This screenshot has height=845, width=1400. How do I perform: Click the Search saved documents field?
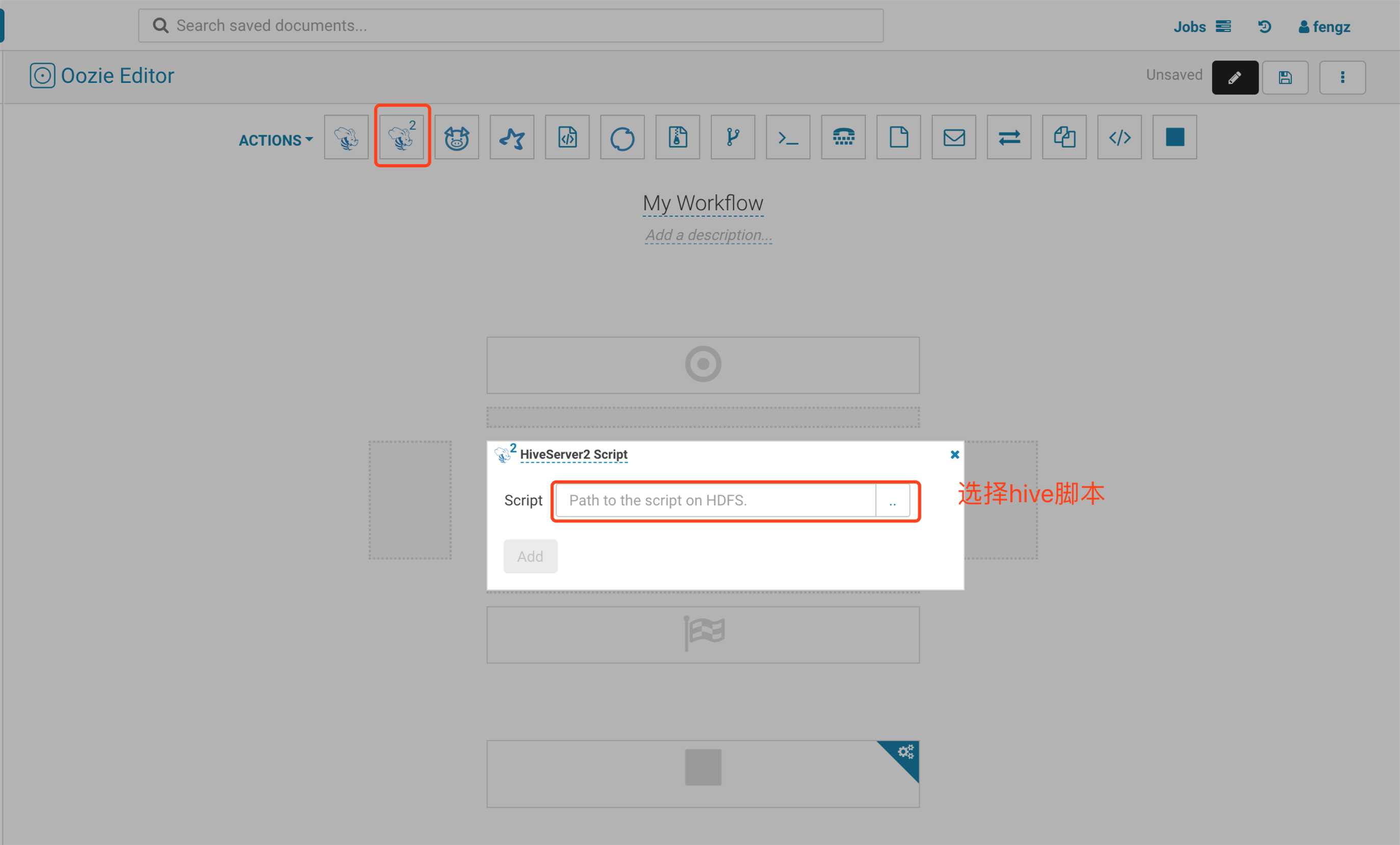(510, 25)
